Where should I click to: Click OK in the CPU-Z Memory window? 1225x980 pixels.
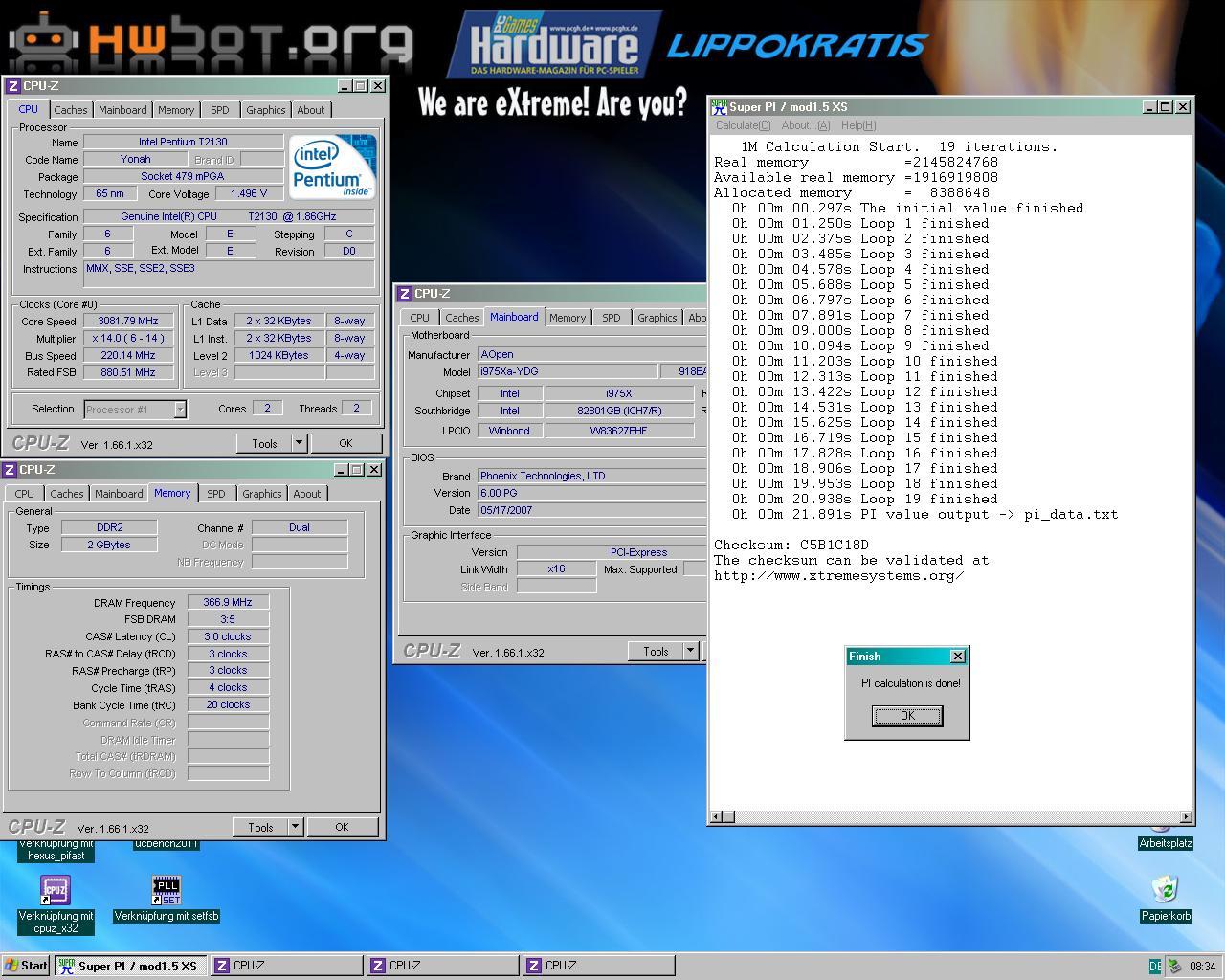(342, 828)
